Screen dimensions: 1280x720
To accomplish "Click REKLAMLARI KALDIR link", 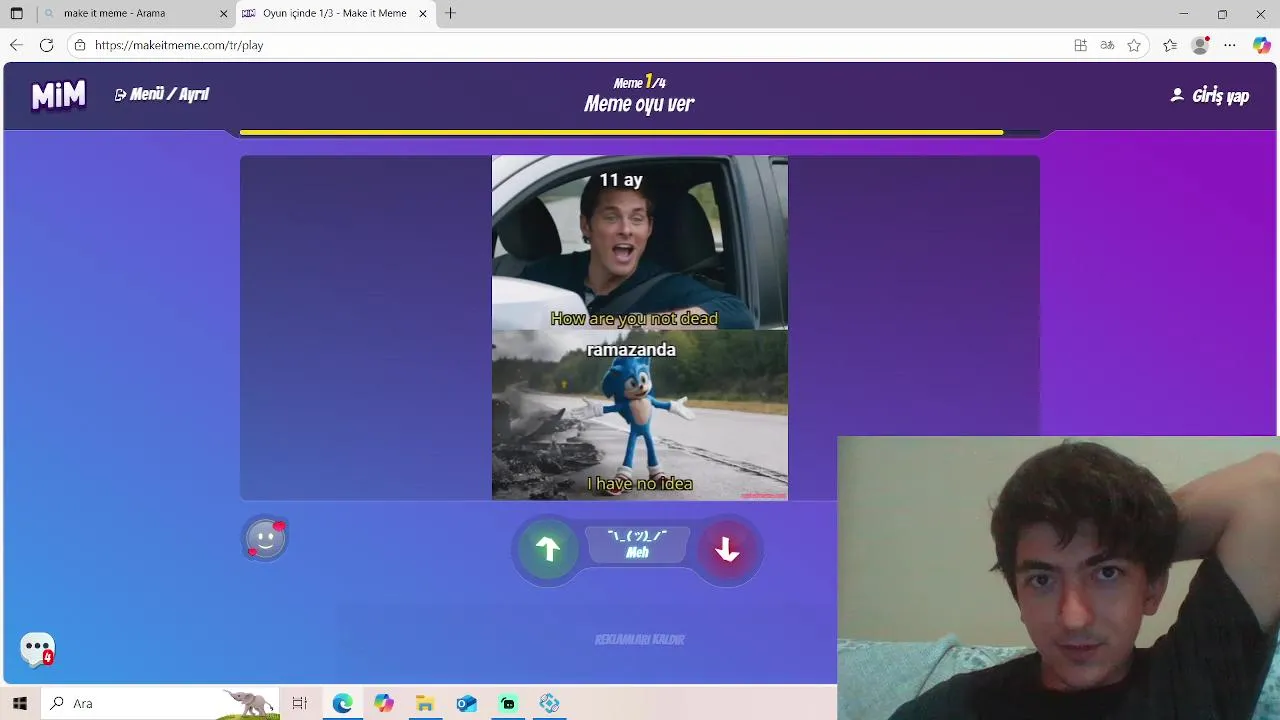I will (640, 639).
